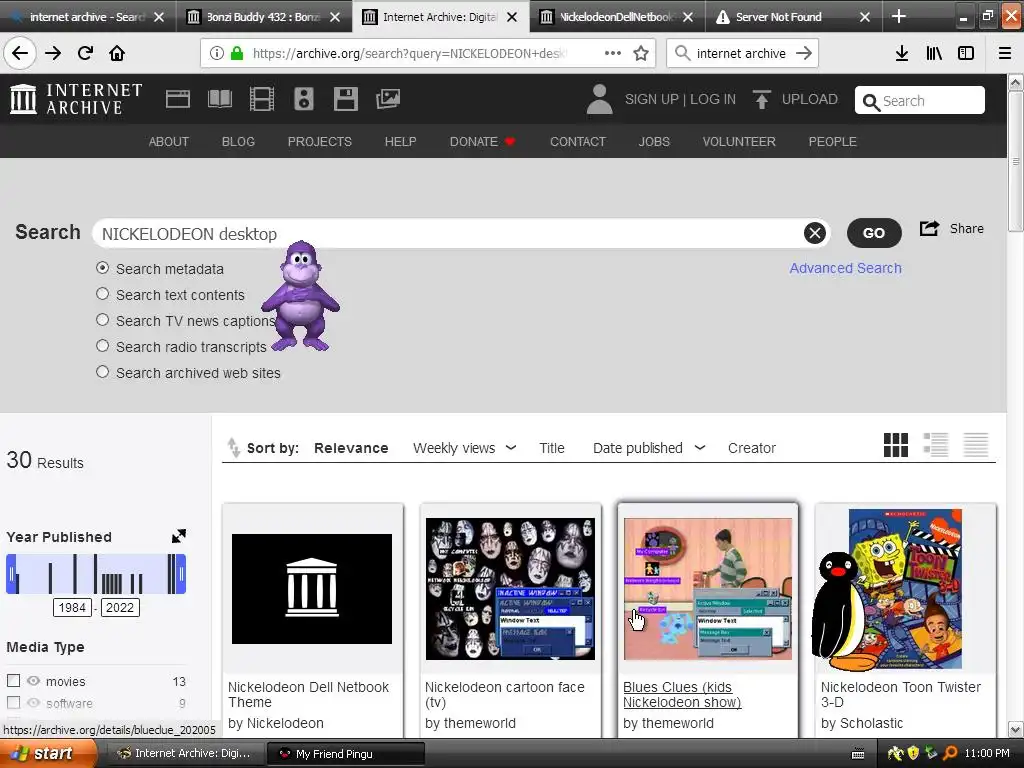Show site information icon in address bar
This screenshot has height=768, width=1024.
[217, 53]
